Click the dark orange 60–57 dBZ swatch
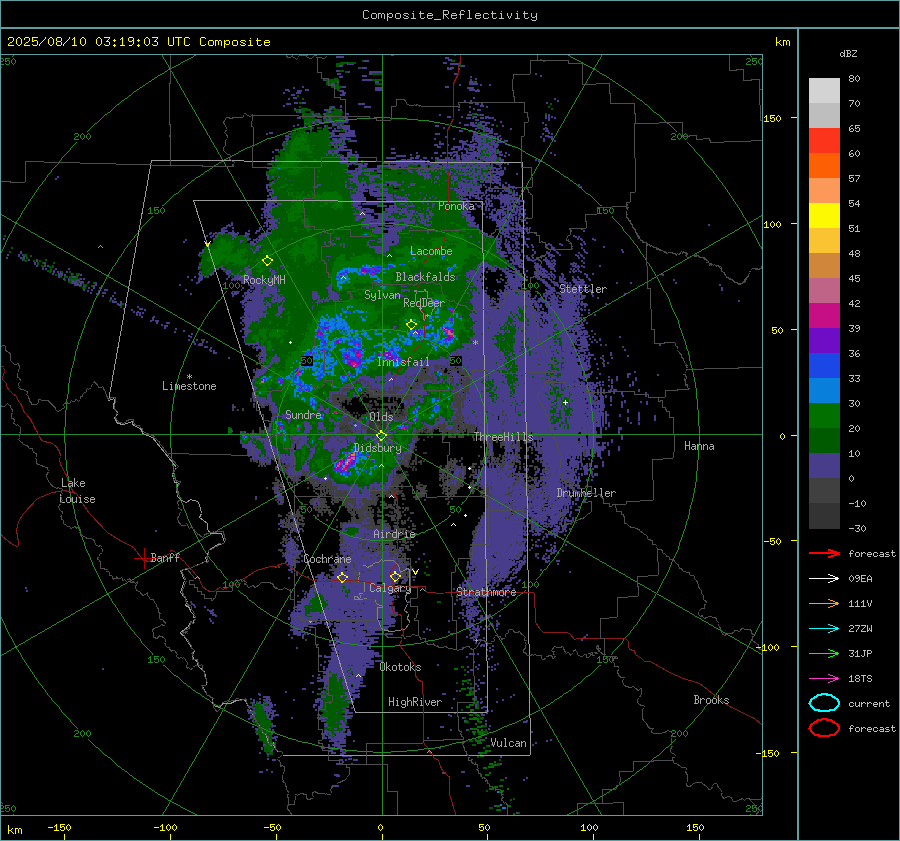The width and height of the screenshot is (900, 841). tap(824, 165)
